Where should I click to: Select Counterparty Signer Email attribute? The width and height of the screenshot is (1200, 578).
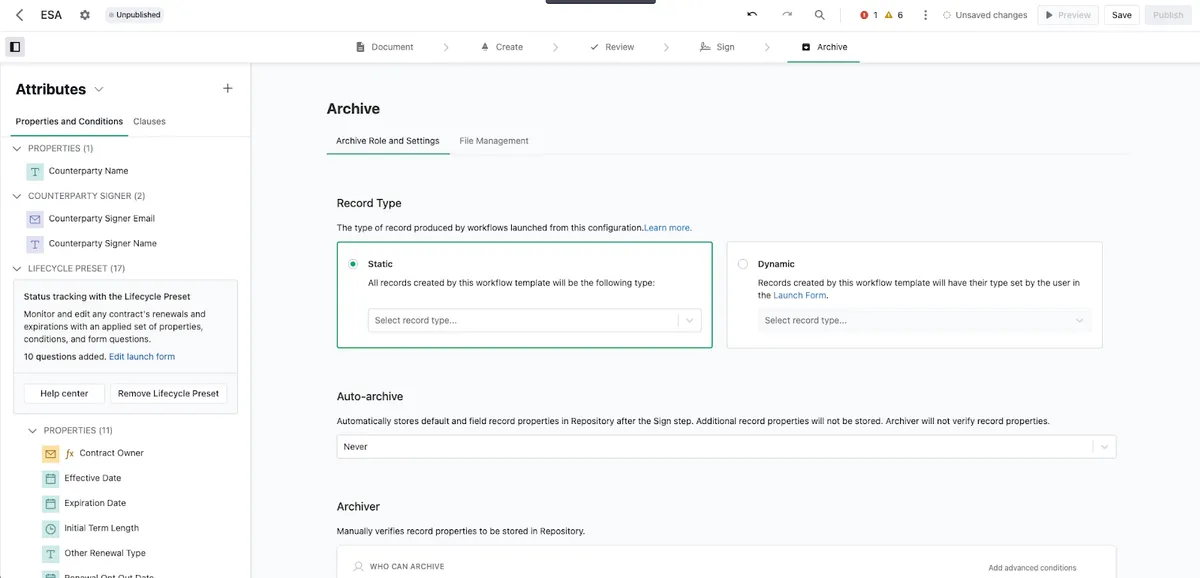tap(102, 218)
